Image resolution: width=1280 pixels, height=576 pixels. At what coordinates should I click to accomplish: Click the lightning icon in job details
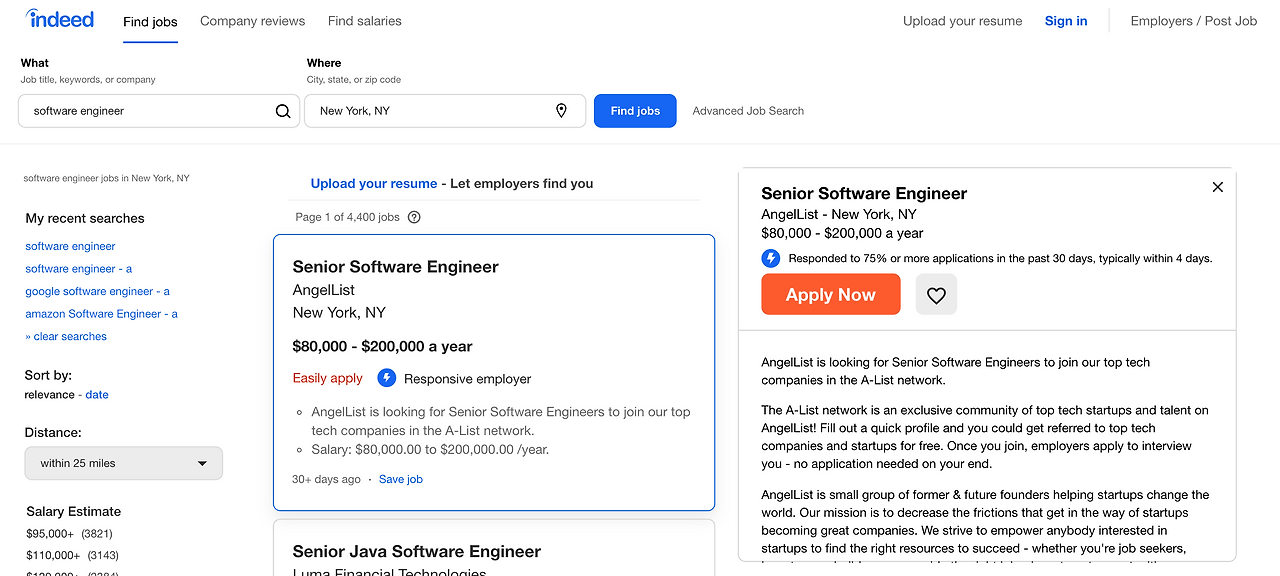tap(770, 258)
